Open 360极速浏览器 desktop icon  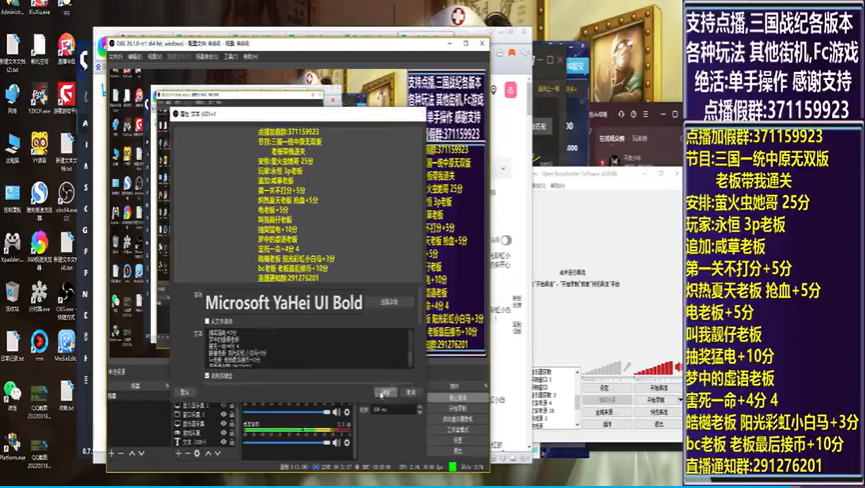click(x=39, y=248)
